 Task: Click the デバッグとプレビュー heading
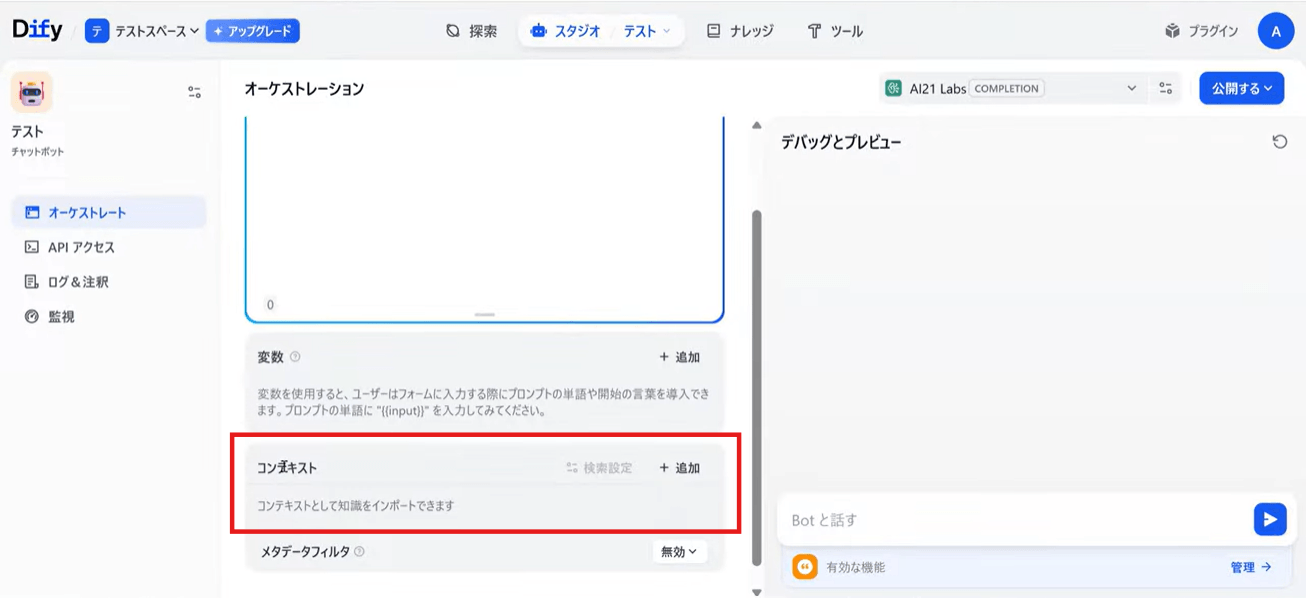pos(841,142)
